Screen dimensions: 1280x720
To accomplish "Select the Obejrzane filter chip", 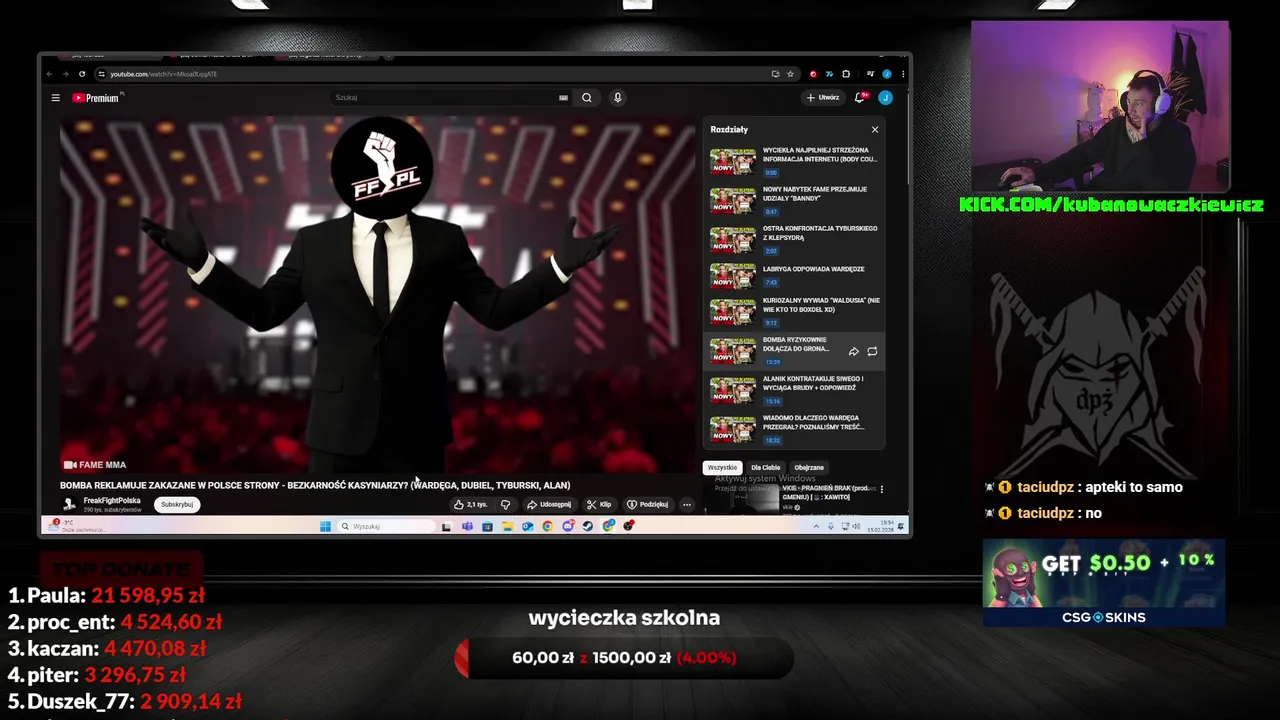I will tap(809, 467).
